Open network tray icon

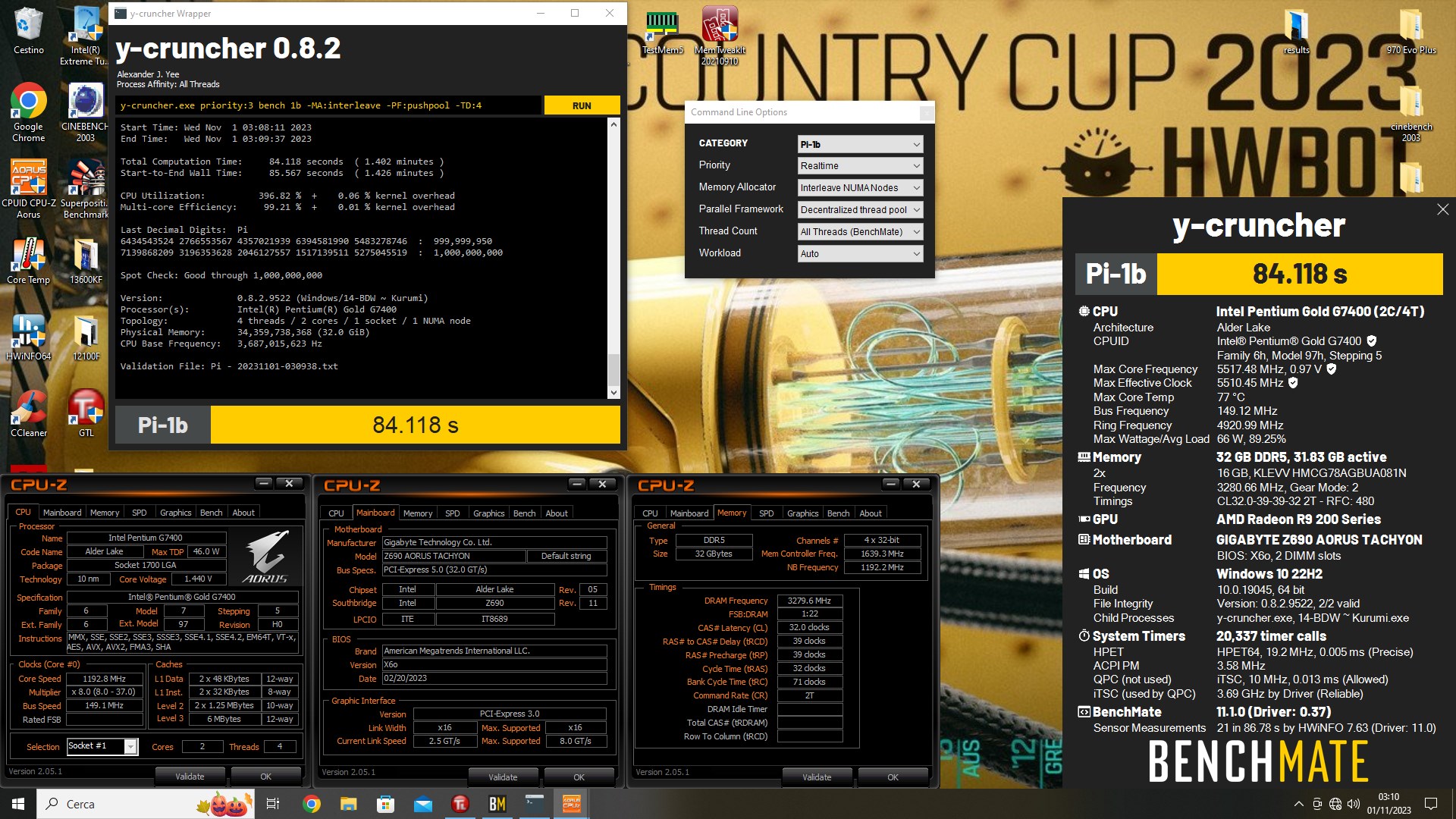1335,804
